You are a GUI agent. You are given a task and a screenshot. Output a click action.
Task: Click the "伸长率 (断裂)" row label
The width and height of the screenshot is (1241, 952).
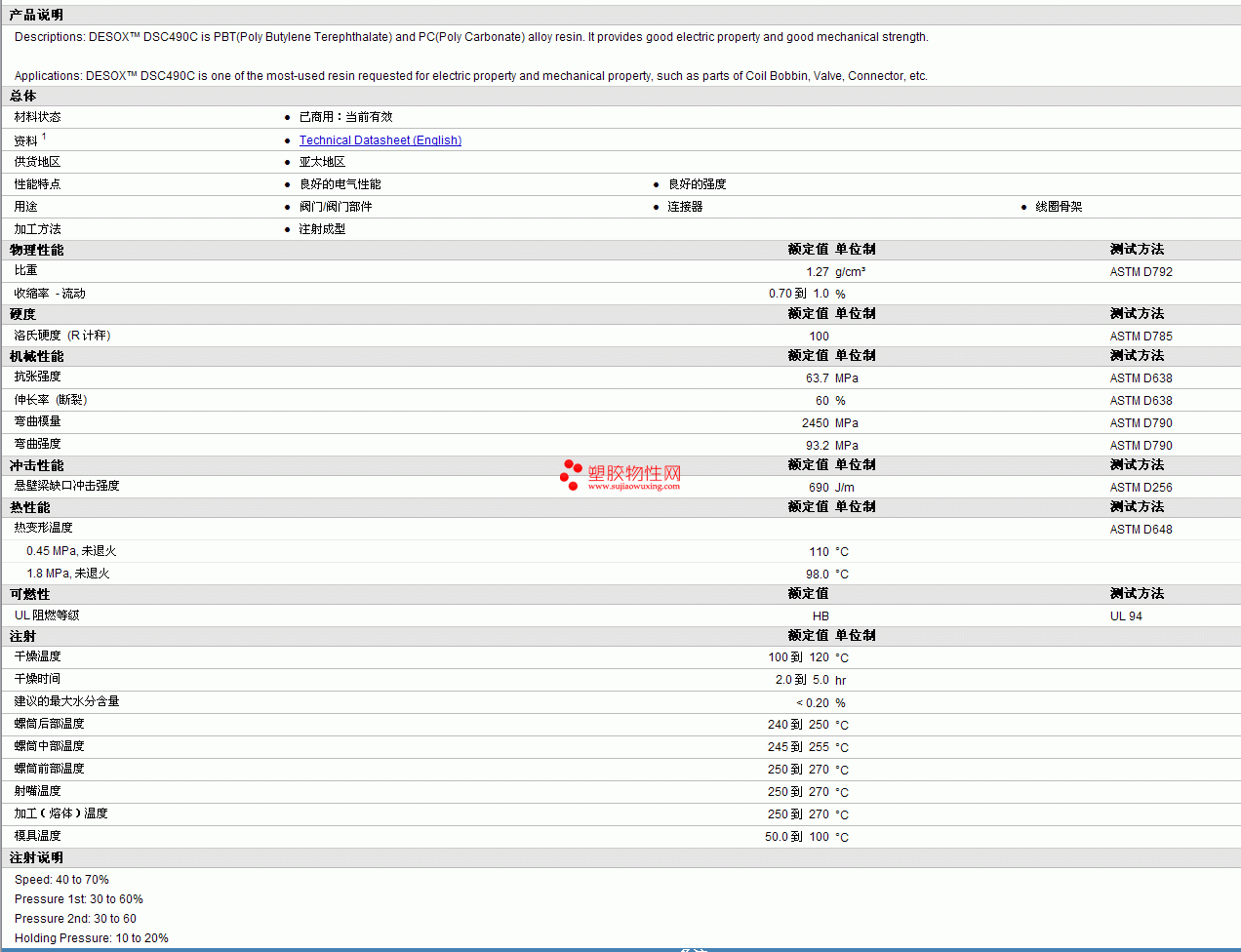[51, 400]
